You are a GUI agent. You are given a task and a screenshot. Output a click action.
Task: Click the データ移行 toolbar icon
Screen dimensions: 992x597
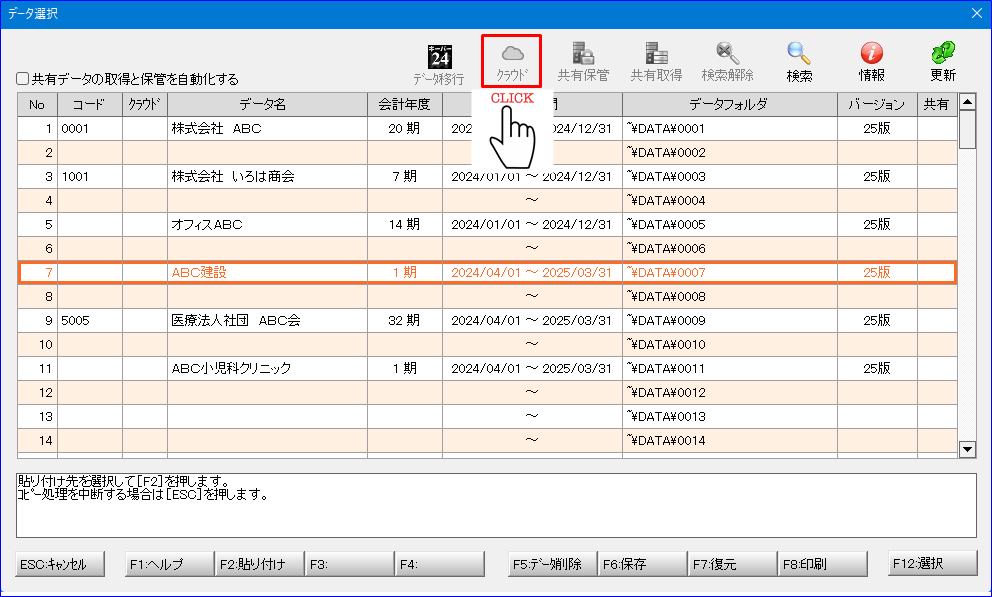439,61
